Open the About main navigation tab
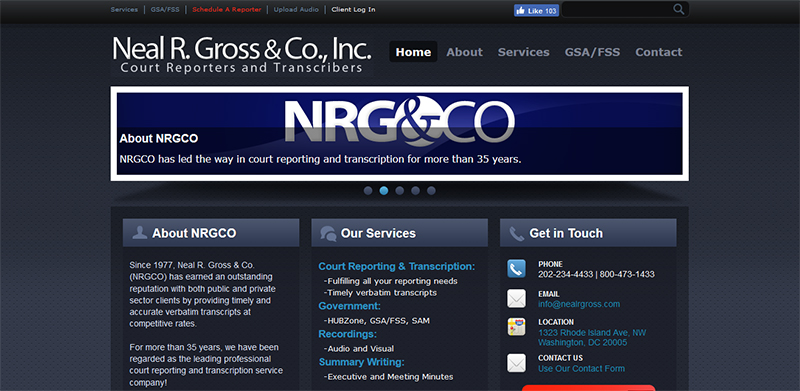The image size is (800, 391). pyautogui.click(x=464, y=52)
